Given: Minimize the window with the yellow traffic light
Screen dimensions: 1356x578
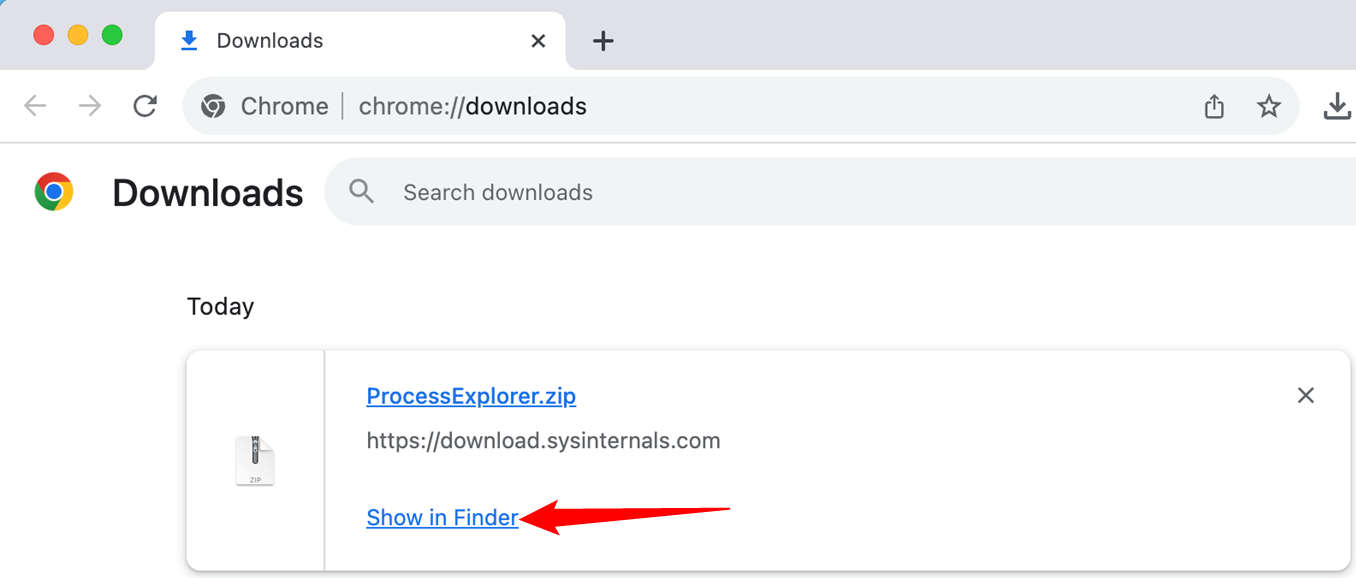Looking at the screenshot, I should click(77, 33).
